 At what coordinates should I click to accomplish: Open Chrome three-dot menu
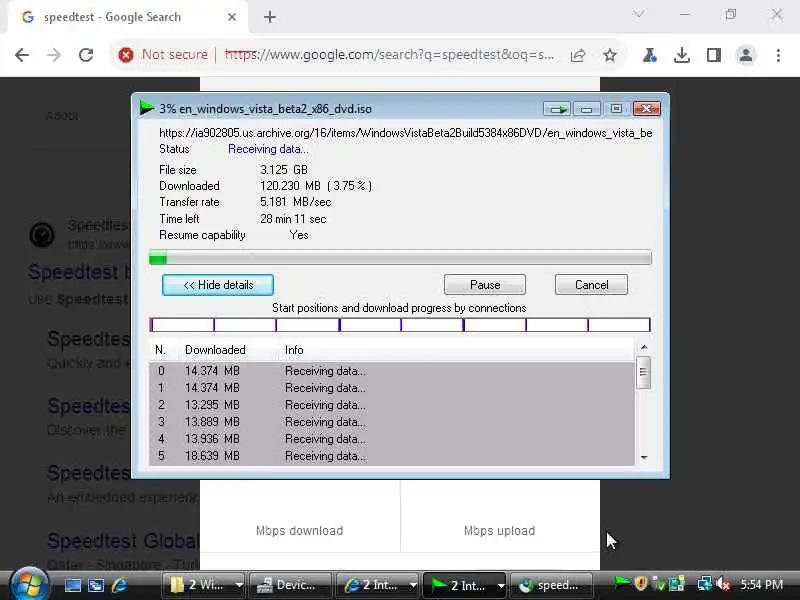coord(778,55)
